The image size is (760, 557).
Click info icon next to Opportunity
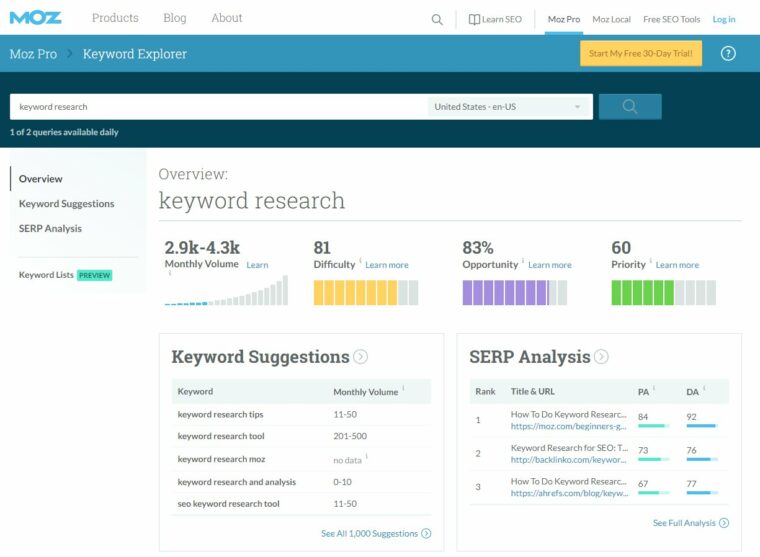[523, 260]
